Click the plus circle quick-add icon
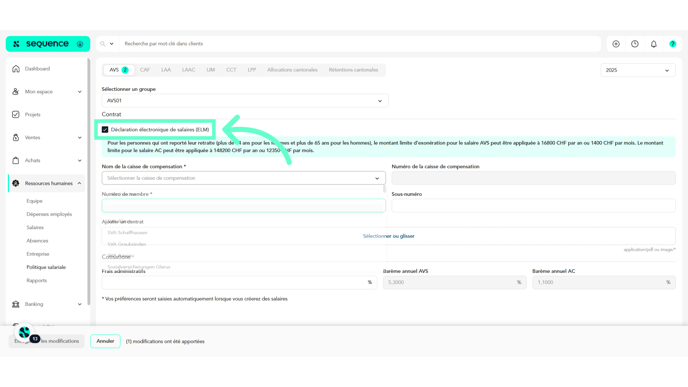The image size is (688, 387). coord(616,44)
